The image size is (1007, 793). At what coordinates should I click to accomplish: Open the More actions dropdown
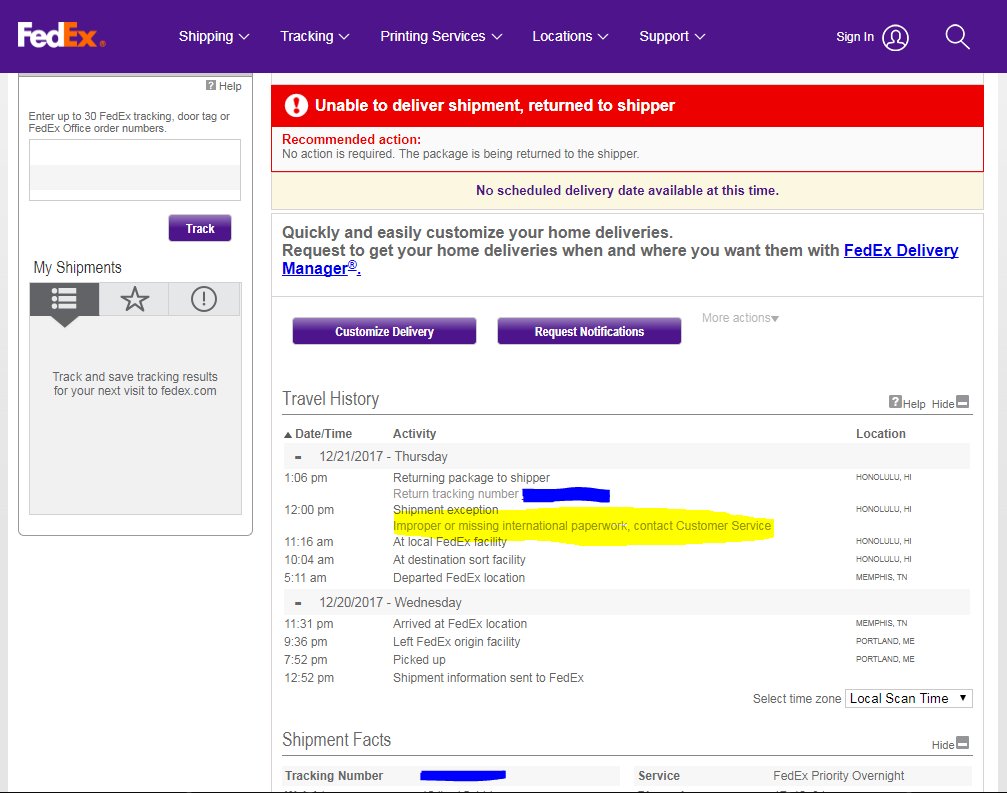[x=740, y=318]
